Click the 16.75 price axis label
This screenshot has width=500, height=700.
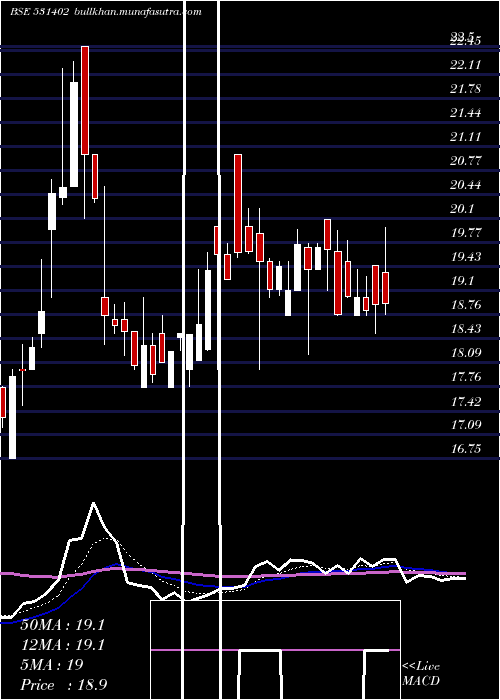point(466,449)
